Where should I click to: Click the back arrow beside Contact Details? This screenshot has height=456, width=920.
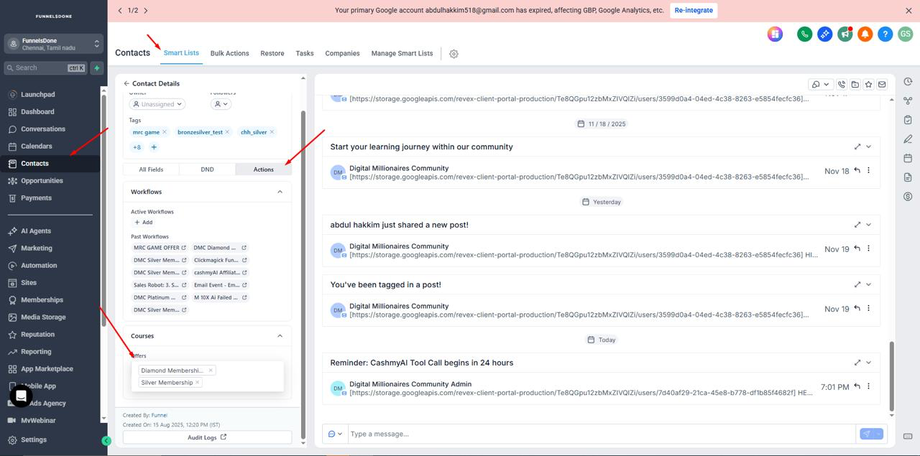tap(127, 83)
